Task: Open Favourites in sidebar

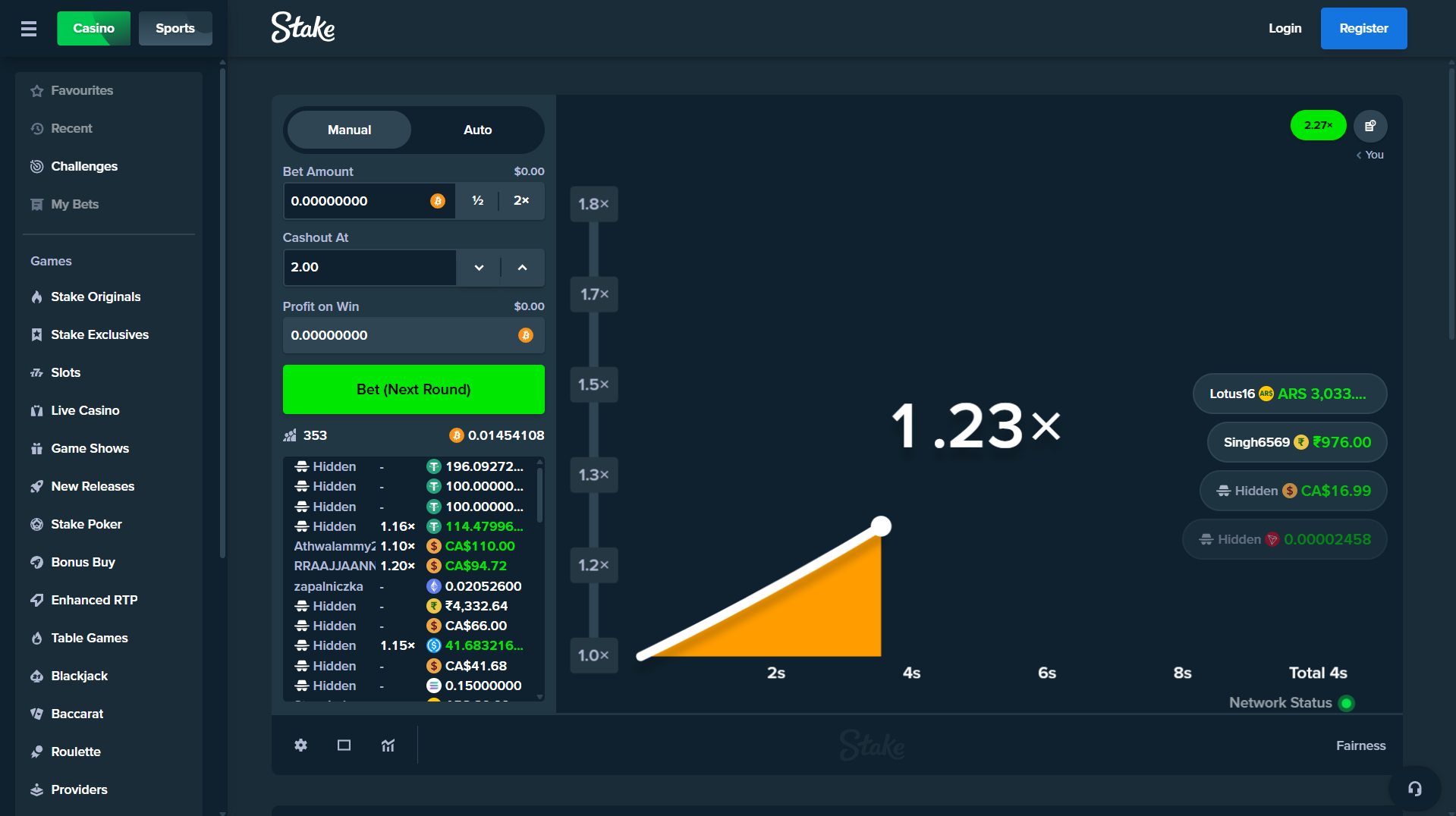Action: tap(108, 91)
